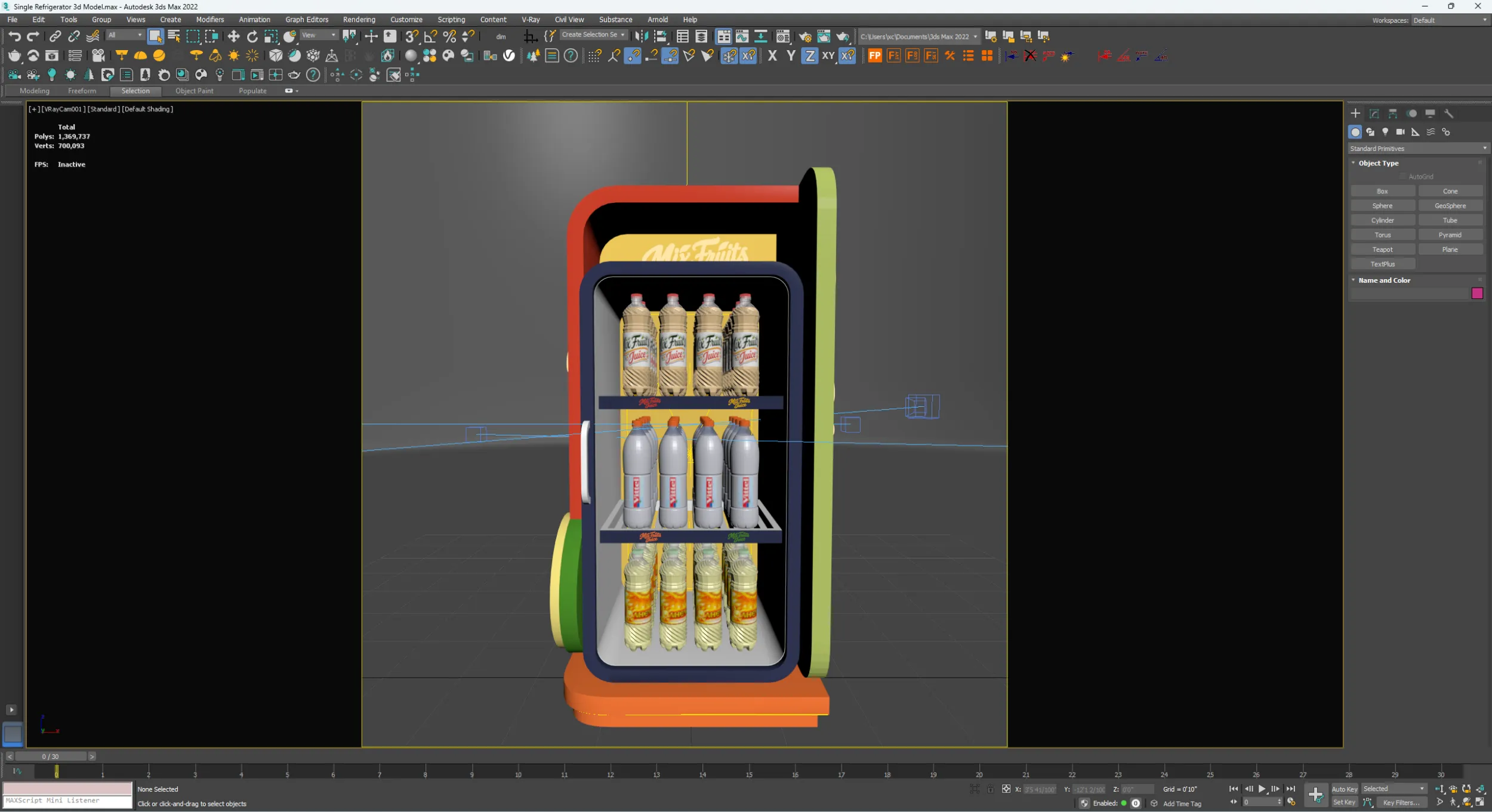
Task: Click the Teapot primitive button
Action: [1383, 250]
